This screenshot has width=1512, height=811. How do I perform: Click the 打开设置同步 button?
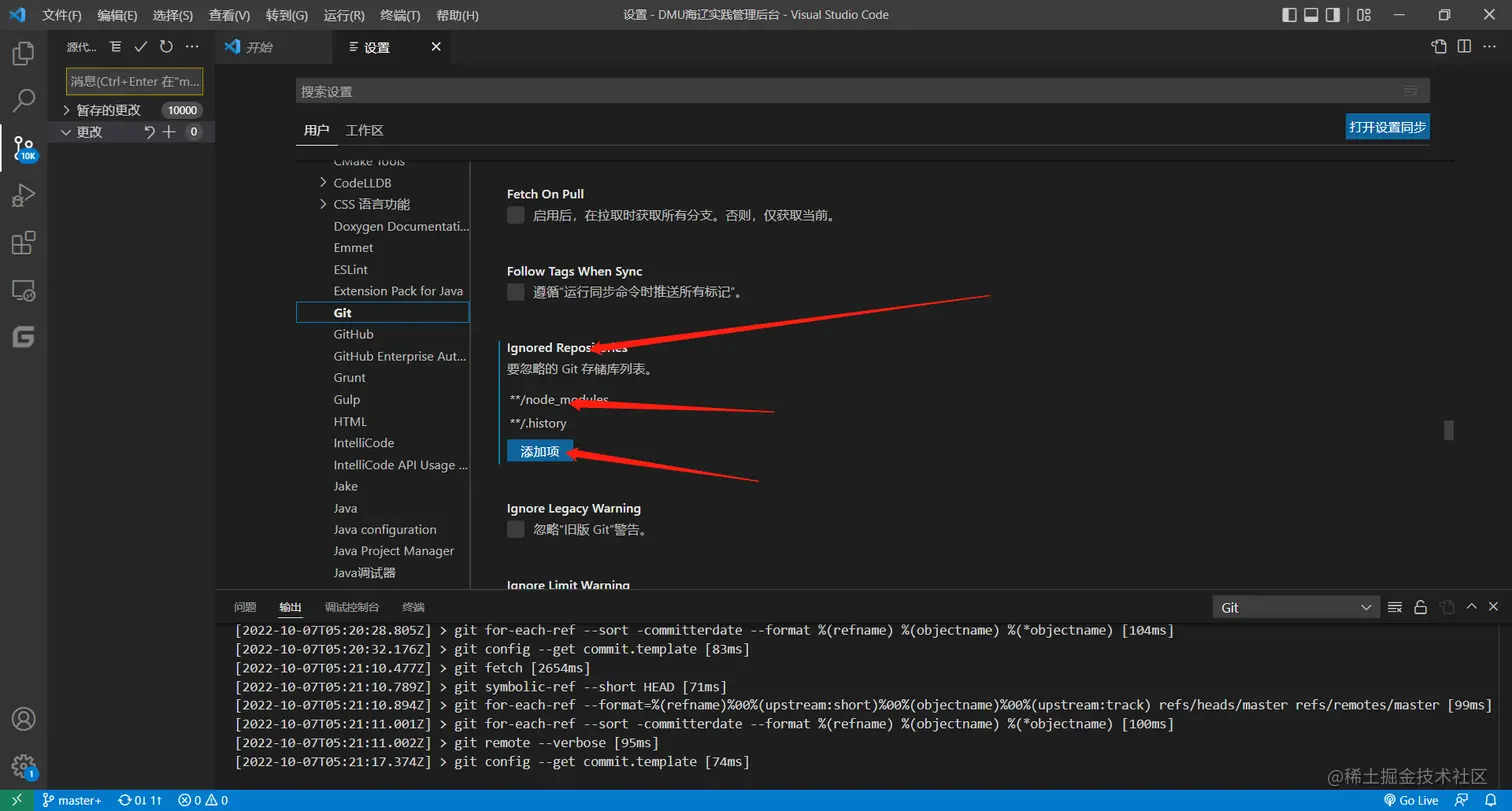pyautogui.click(x=1387, y=127)
